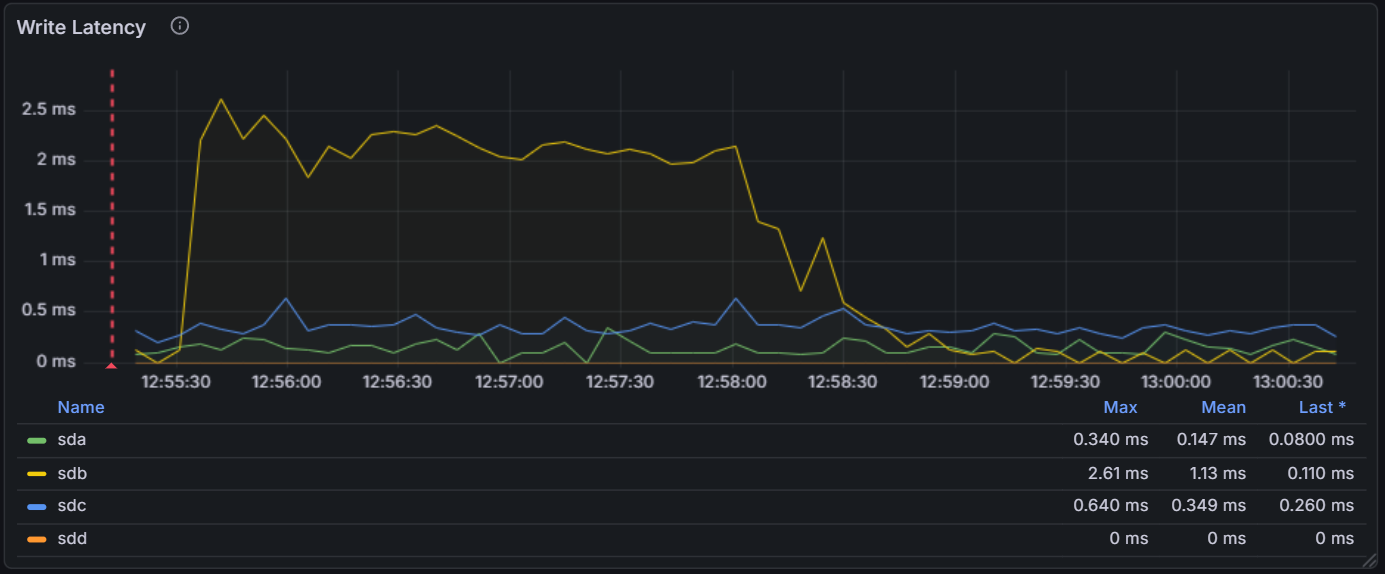
Task: Toggle the sdb series in the legend
Action: 72,473
